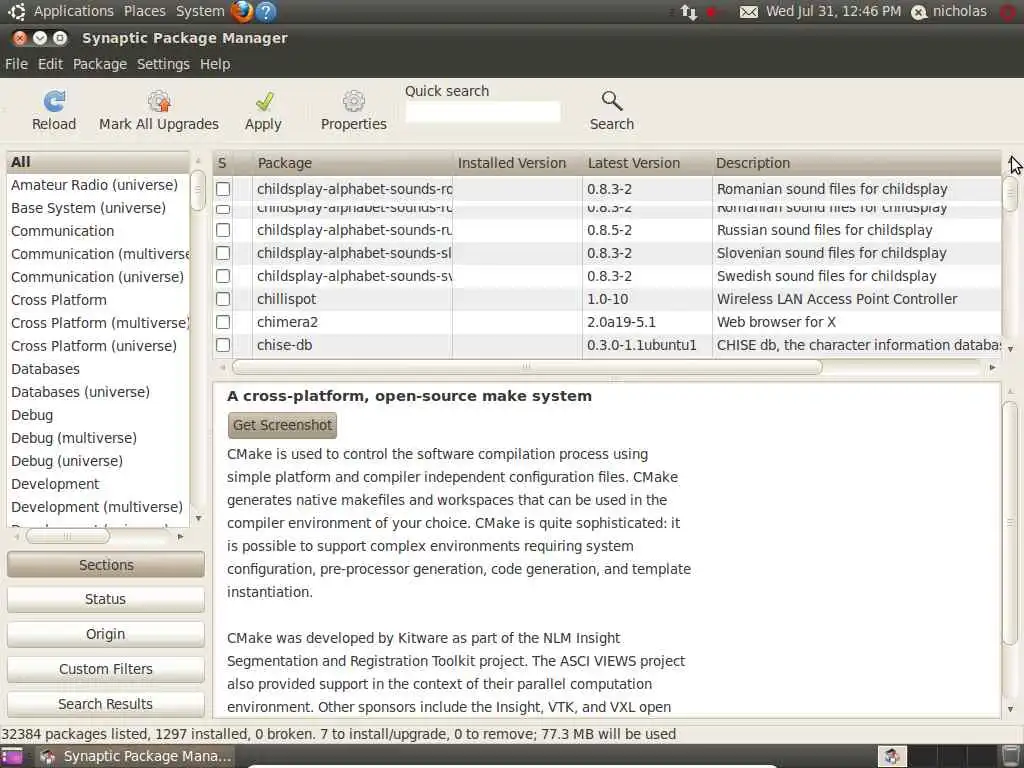The height and width of the screenshot is (768, 1024).
Task: Open the Applications menu in top panel
Action: tap(74, 11)
